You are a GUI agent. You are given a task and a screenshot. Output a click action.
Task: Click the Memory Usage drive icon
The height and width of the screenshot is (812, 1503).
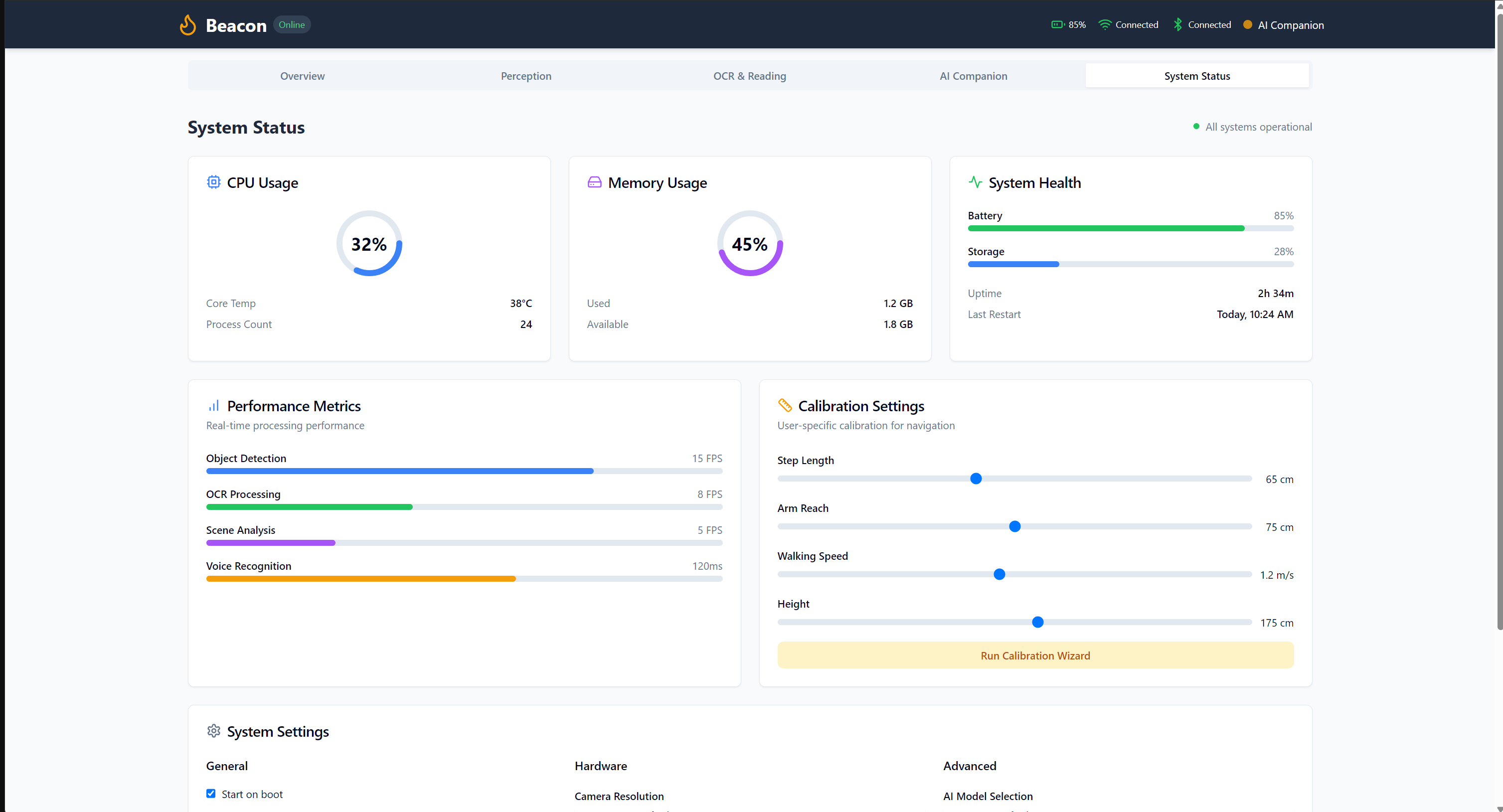[x=594, y=182]
